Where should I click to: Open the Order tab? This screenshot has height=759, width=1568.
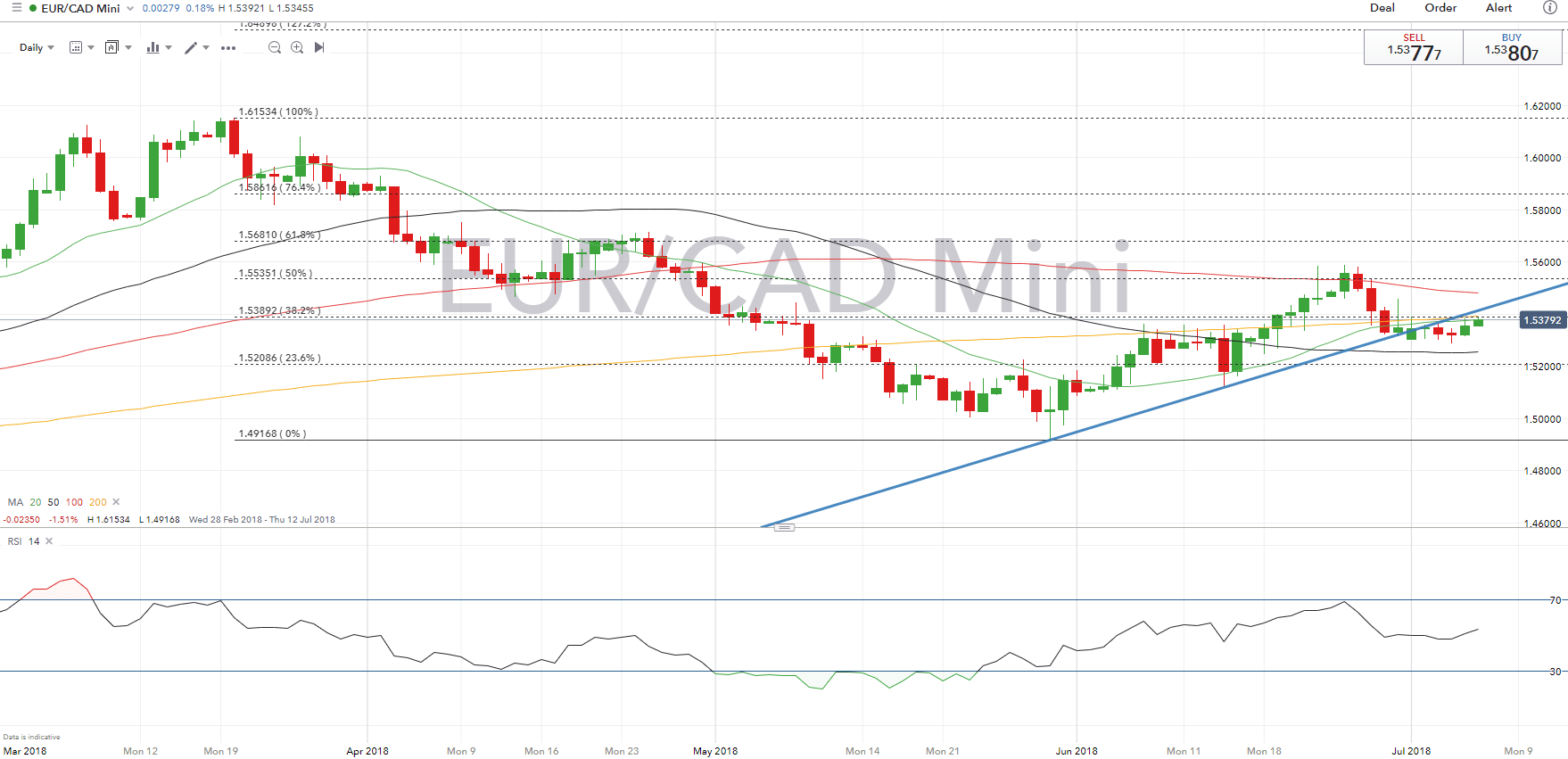(x=1440, y=8)
